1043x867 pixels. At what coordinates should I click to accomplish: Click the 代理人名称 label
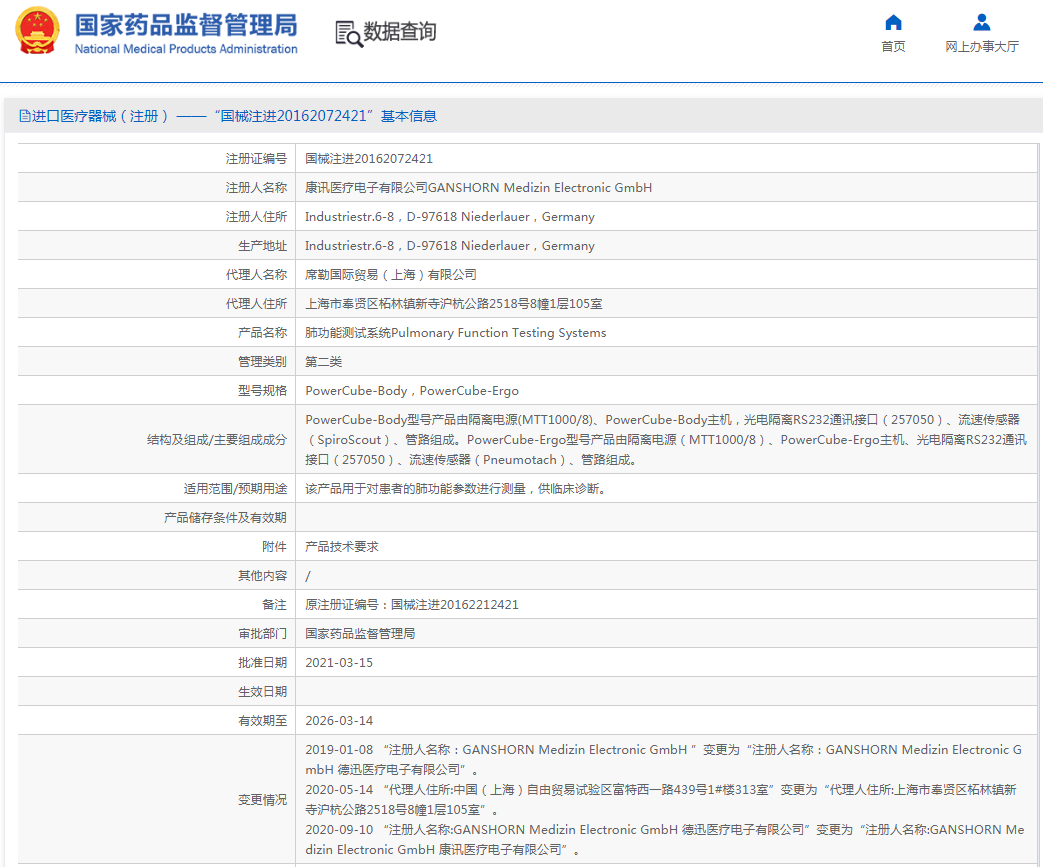point(256,275)
